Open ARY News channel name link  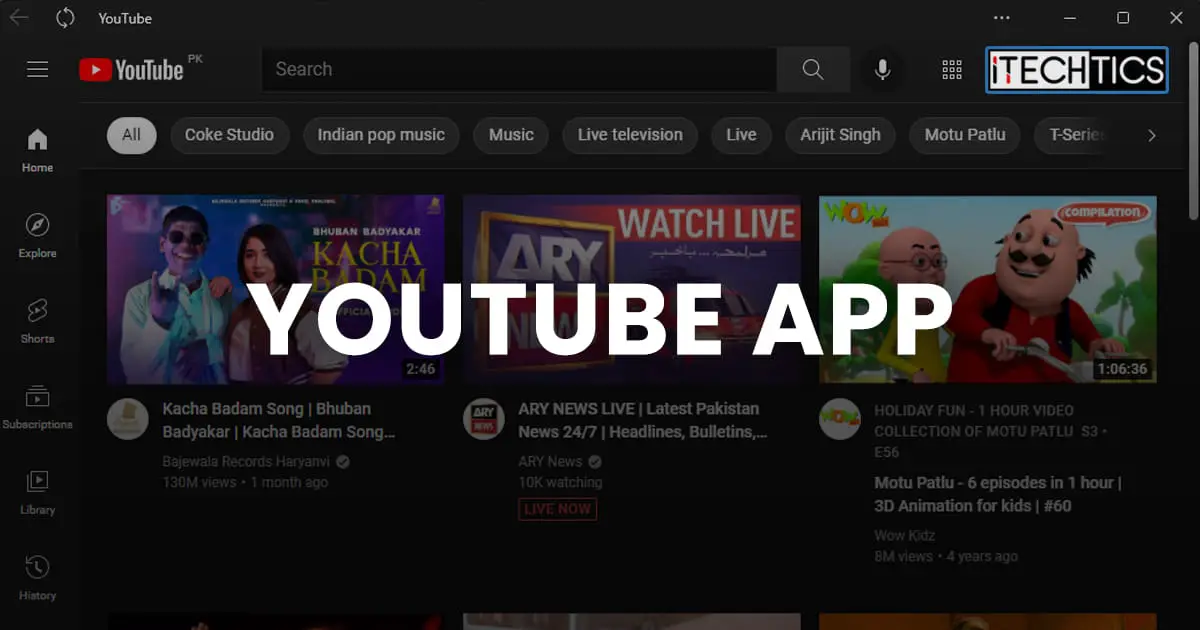tap(550, 462)
